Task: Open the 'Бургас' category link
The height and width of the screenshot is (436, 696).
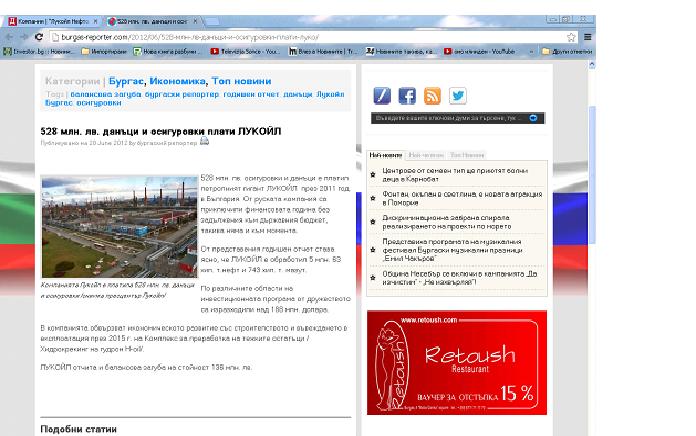Action: (x=126, y=81)
